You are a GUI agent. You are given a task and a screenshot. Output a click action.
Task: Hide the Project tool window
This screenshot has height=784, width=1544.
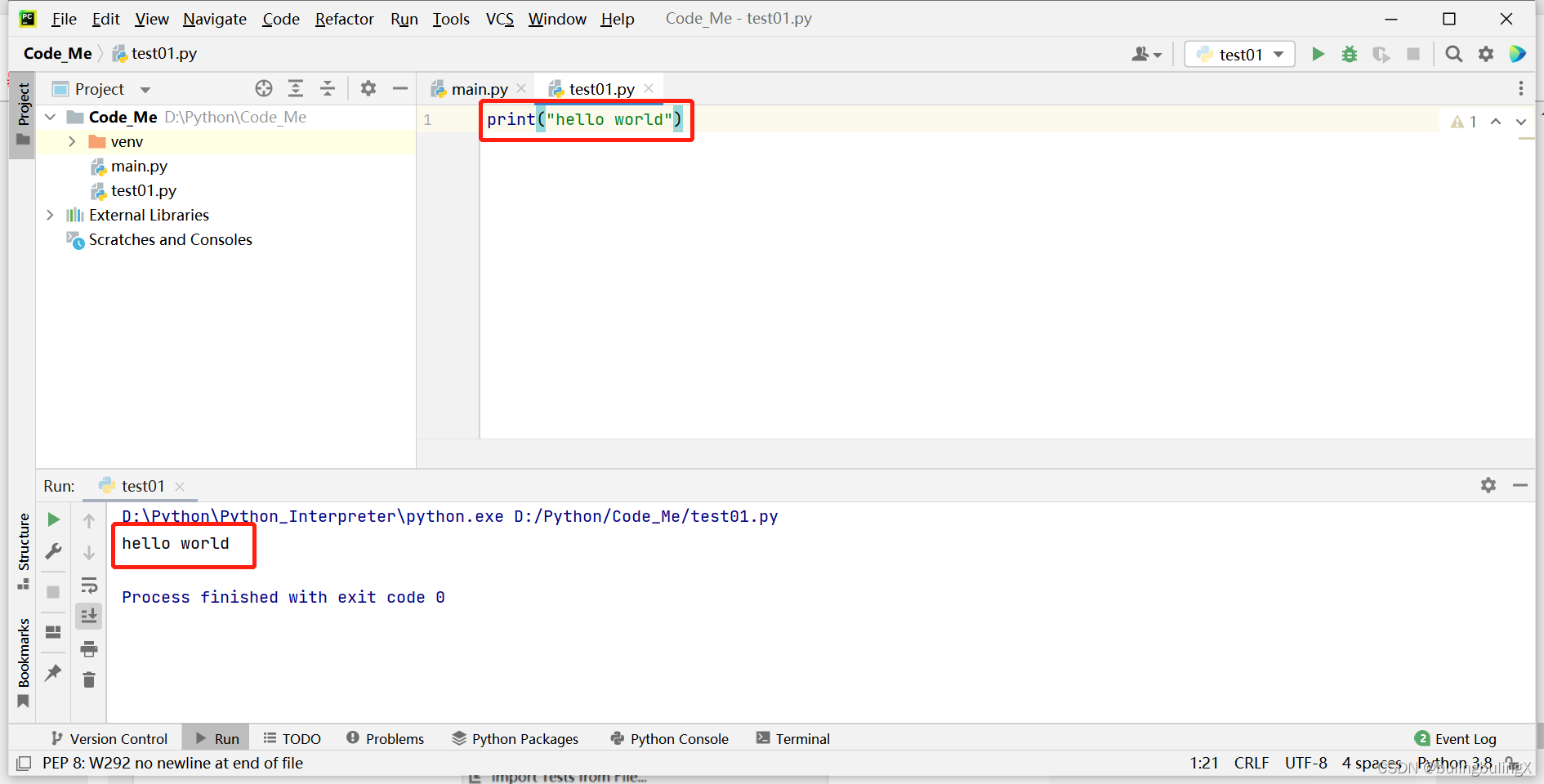click(400, 88)
